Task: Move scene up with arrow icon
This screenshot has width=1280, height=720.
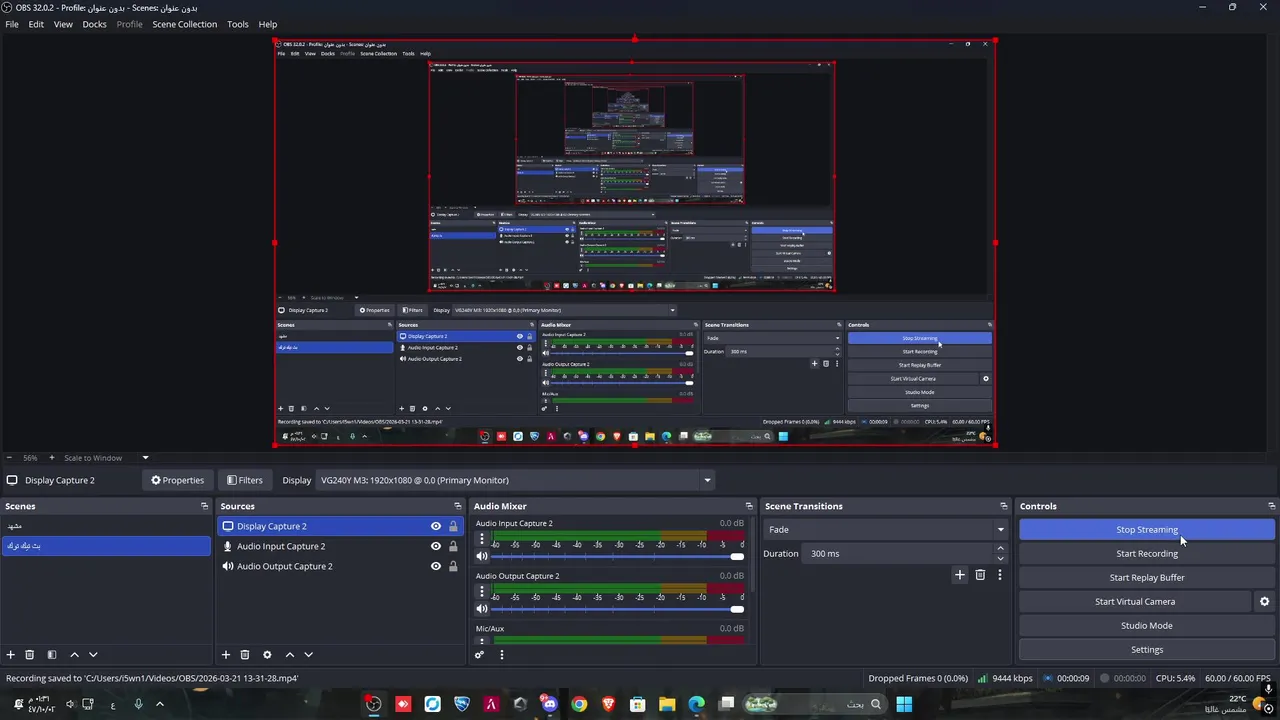Action: (74, 655)
